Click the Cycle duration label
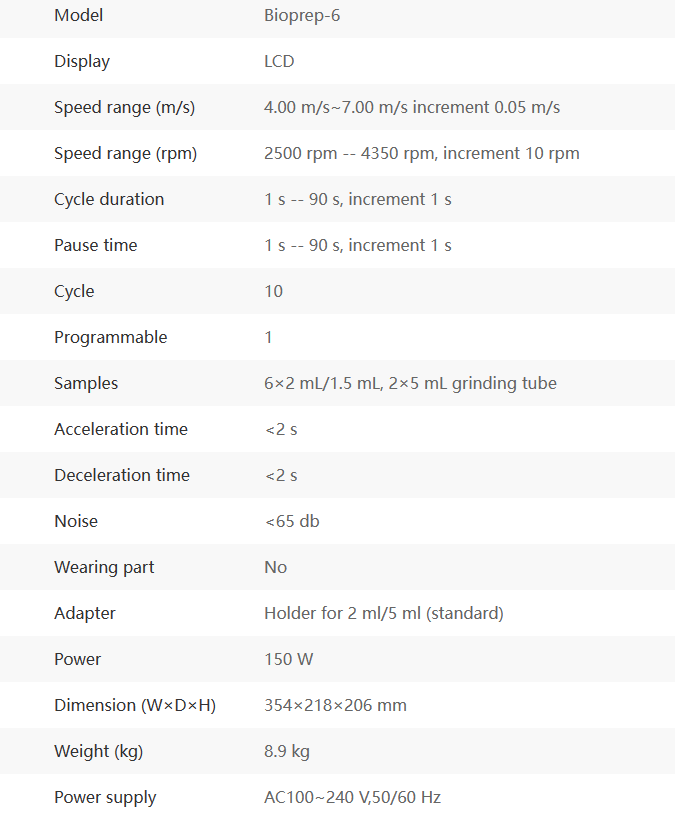675x816 pixels. tap(109, 199)
